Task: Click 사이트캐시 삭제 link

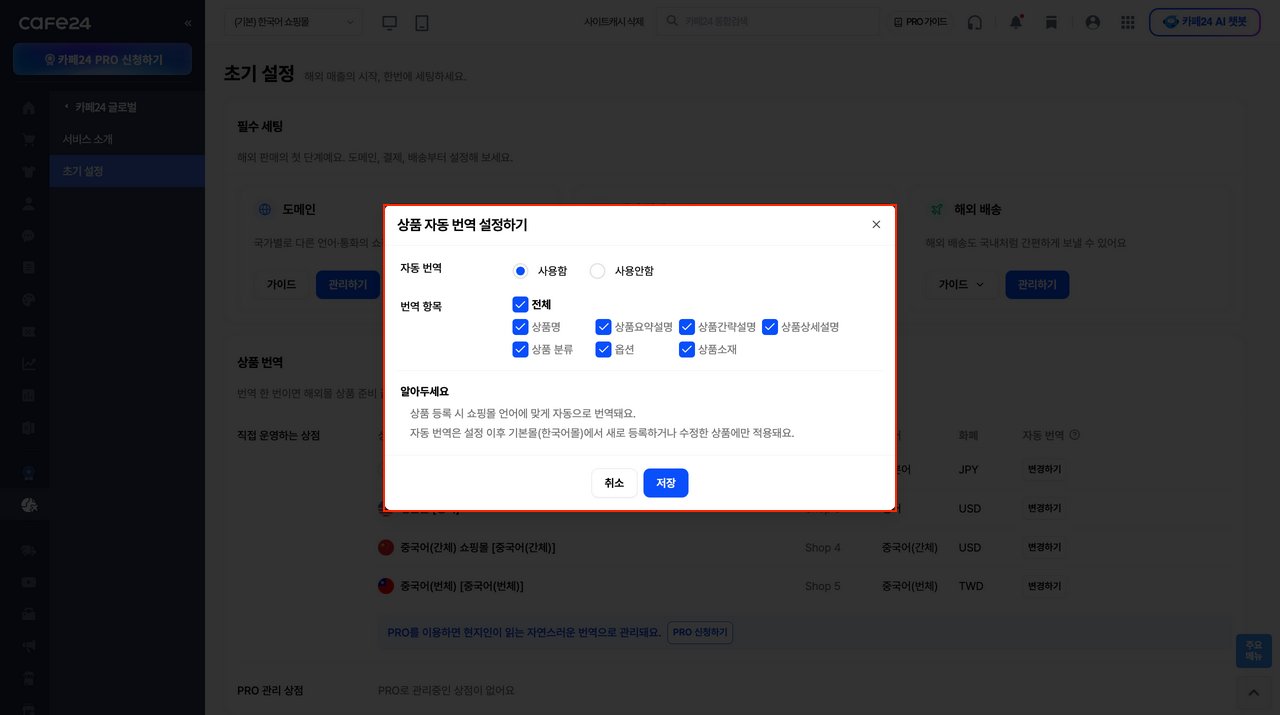Action: [614, 21]
